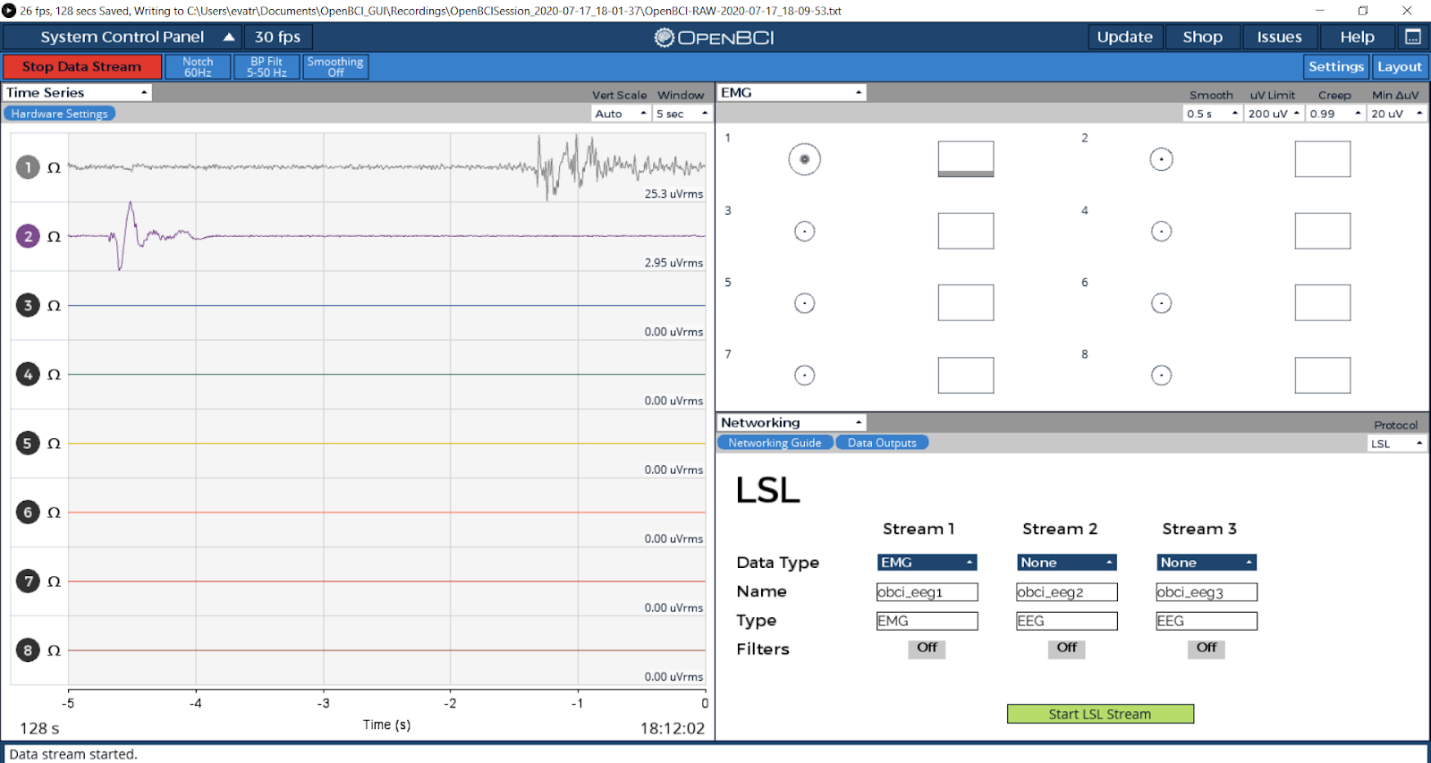Click EMG channel 2 level bar box
The image size is (1431, 763).
(1323, 159)
